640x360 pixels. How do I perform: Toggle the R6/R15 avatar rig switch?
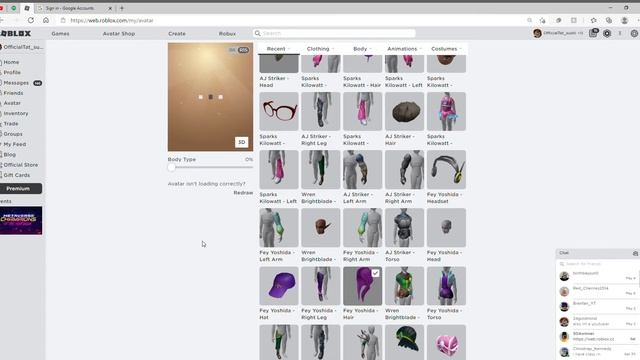point(239,50)
